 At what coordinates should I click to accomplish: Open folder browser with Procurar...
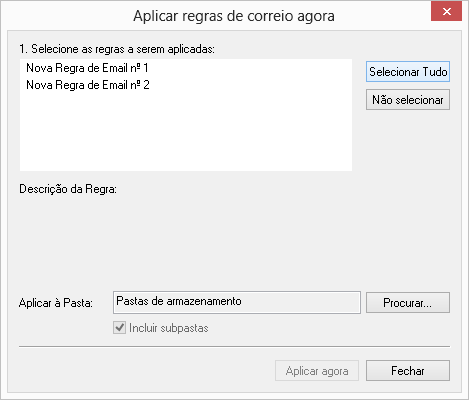(408, 303)
